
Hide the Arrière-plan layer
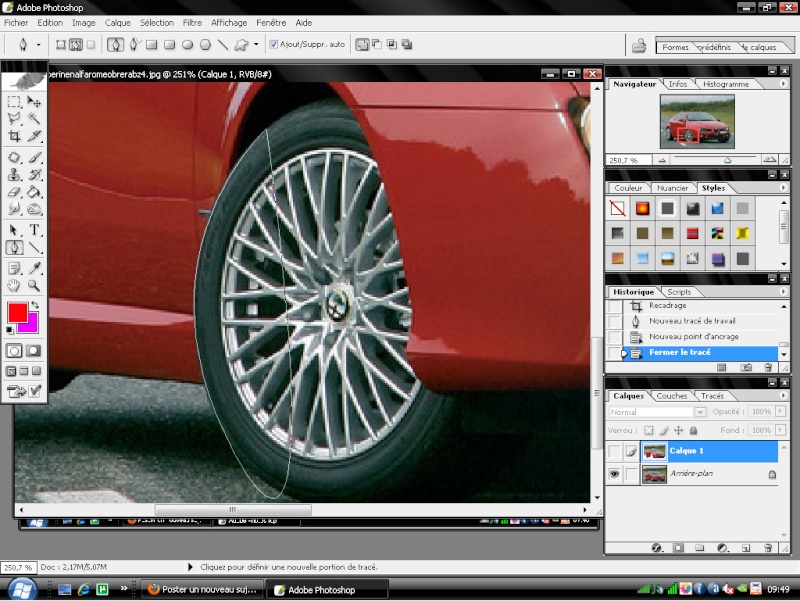coord(615,474)
